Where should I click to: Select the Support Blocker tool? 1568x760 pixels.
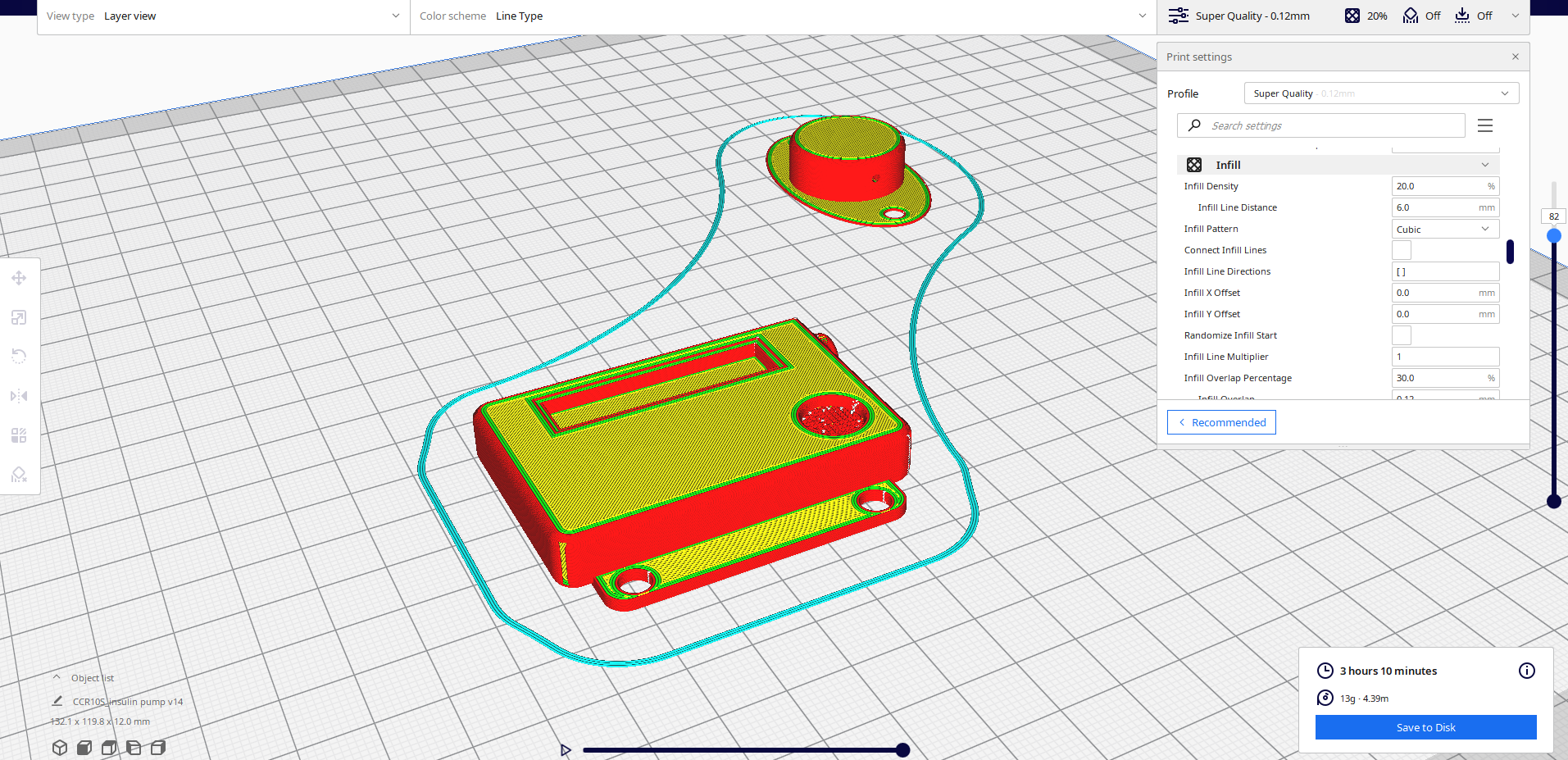19,475
